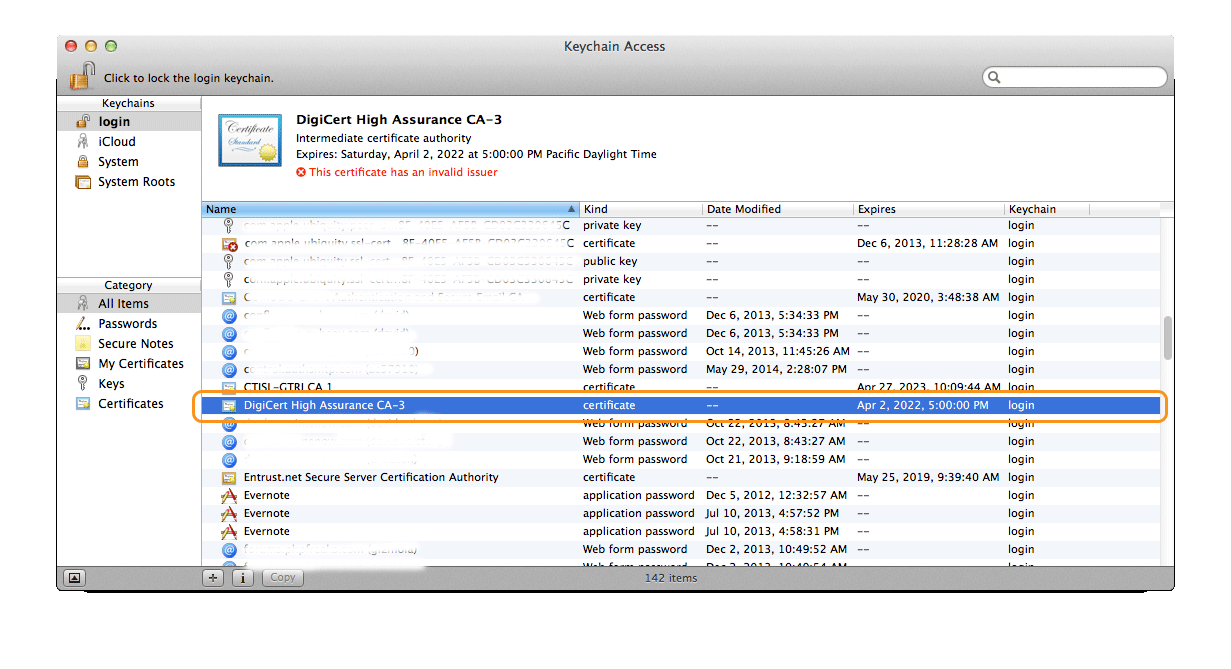Click the red invalid issuer error icon
Image resolution: width=1231 pixels, height=669 pixels.
tap(301, 172)
